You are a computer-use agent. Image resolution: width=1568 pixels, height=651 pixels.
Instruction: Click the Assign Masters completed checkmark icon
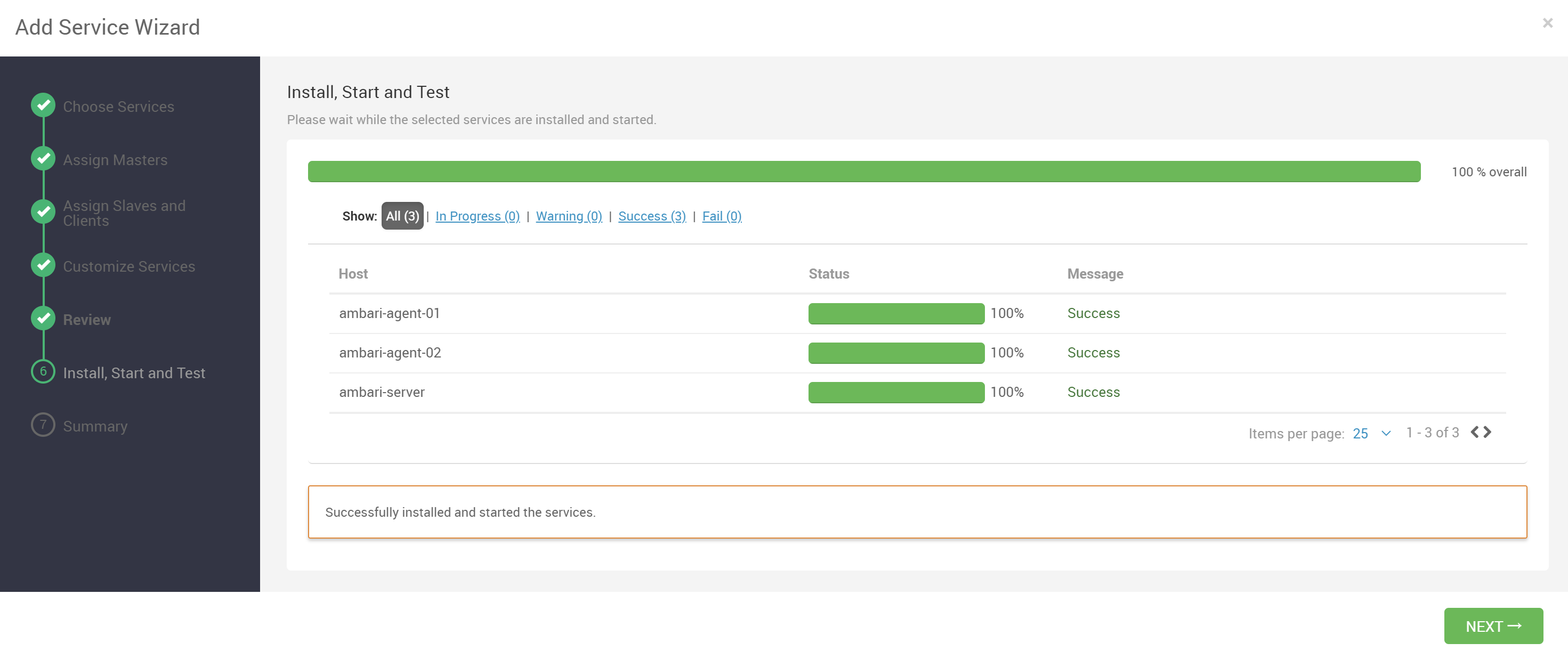pyautogui.click(x=43, y=159)
